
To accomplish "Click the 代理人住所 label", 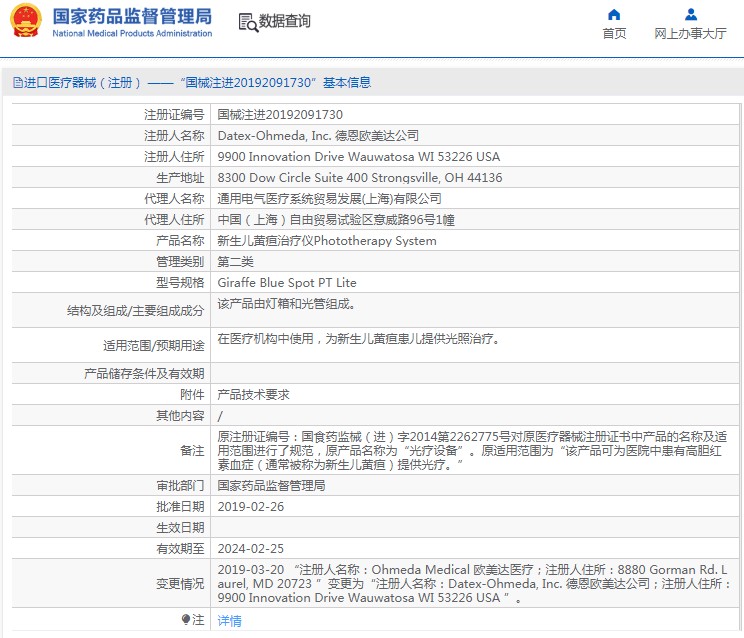I will click(174, 220).
